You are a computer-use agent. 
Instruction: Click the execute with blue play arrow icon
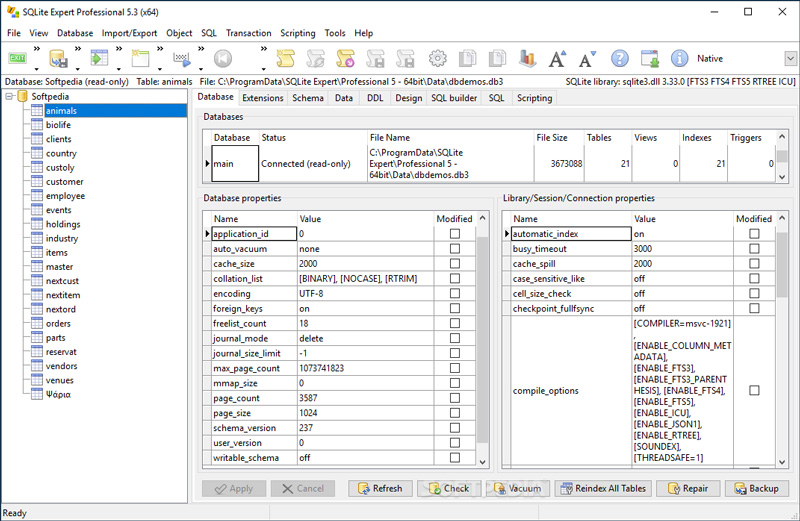(182, 59)
